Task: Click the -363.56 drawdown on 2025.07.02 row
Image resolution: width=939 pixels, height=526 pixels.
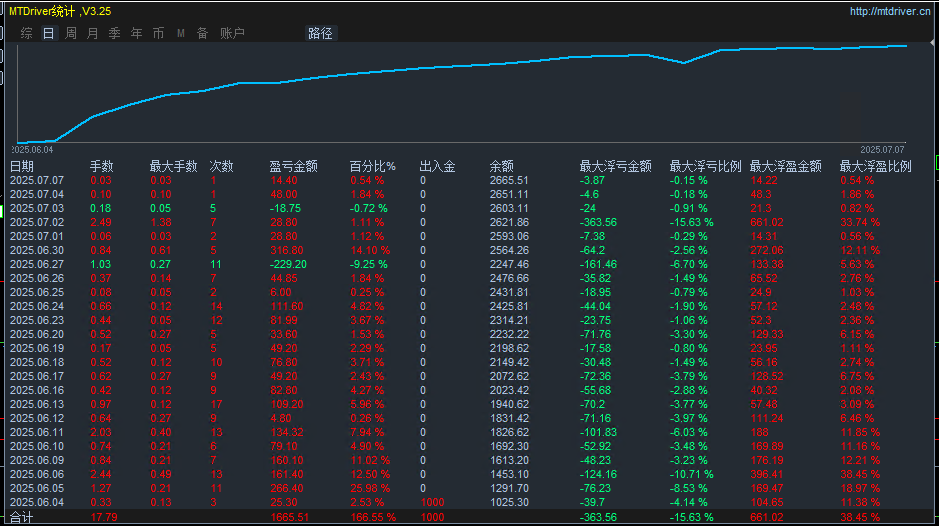Action: point(598,222)
